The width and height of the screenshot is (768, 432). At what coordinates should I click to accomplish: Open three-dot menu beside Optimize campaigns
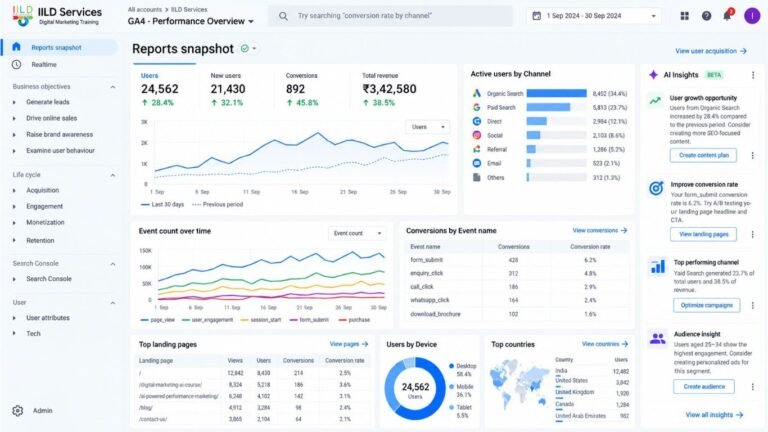753,305
